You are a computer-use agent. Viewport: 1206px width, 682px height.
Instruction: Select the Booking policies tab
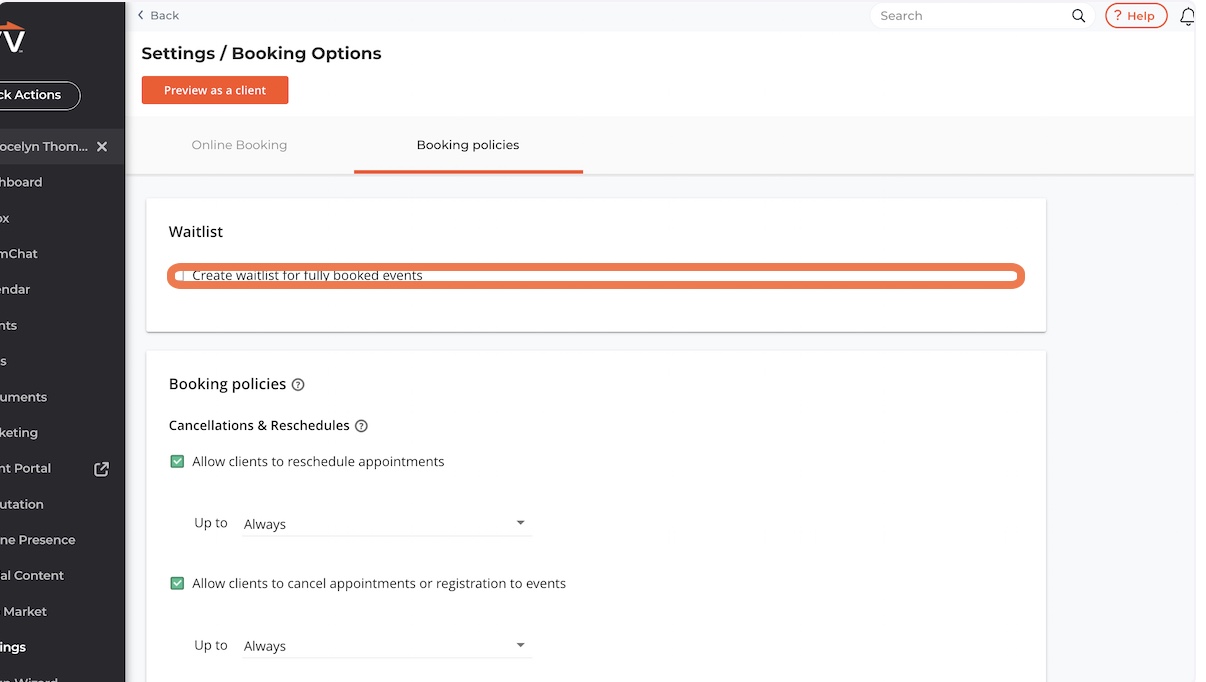468,145
